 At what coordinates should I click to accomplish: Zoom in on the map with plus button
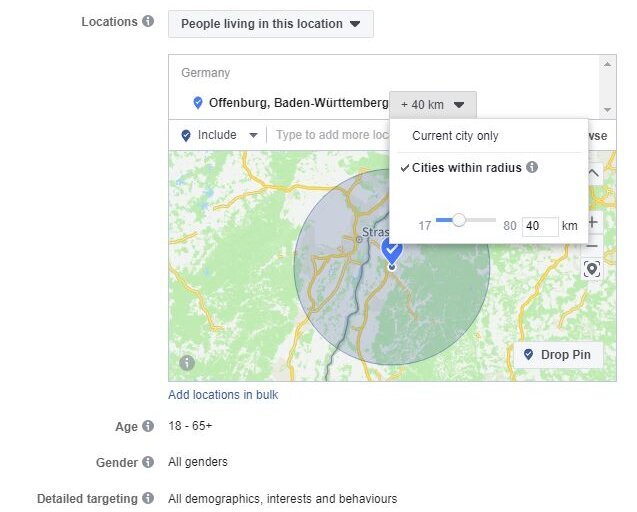592,222
